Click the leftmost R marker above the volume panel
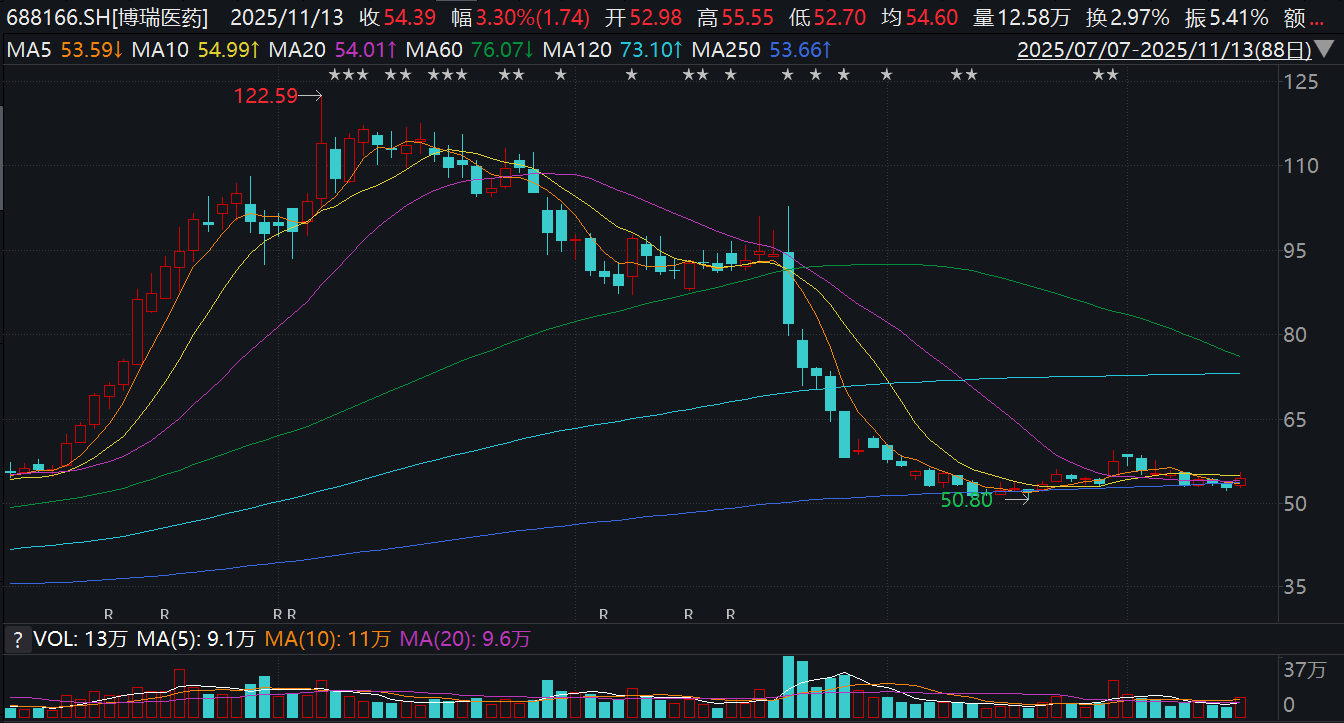Viewport: 1344px width, 723px height. click(x=110, y=613)
